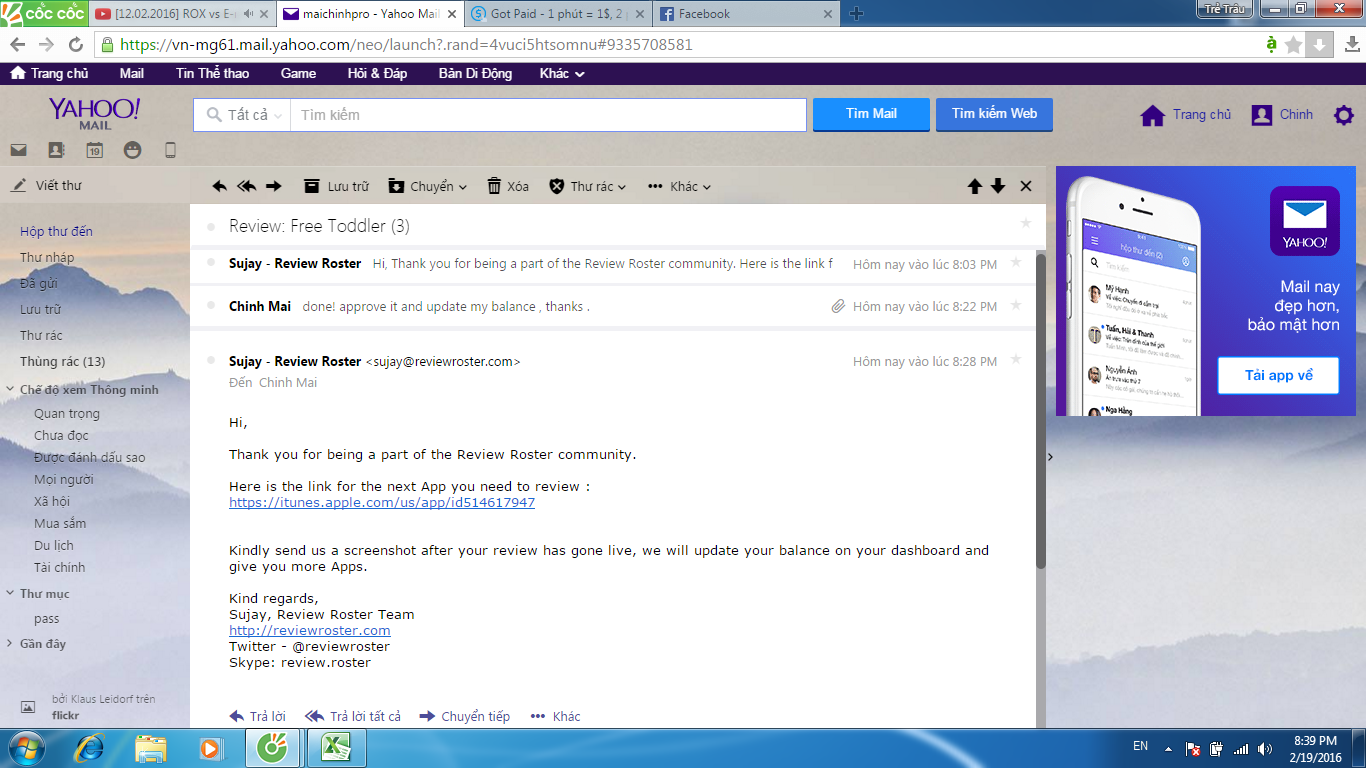Open the reviewroster.com signature link

click(x=310, y=631)
